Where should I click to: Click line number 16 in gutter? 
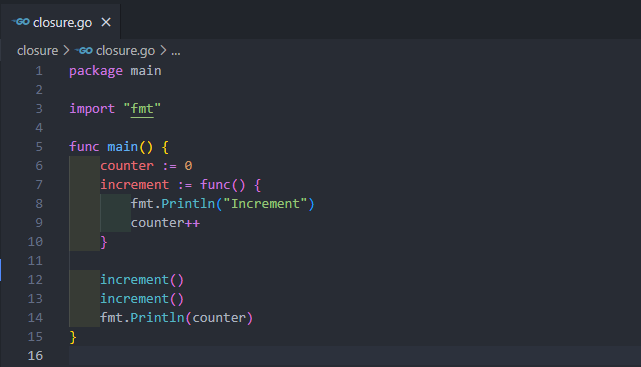coord(35,356)
